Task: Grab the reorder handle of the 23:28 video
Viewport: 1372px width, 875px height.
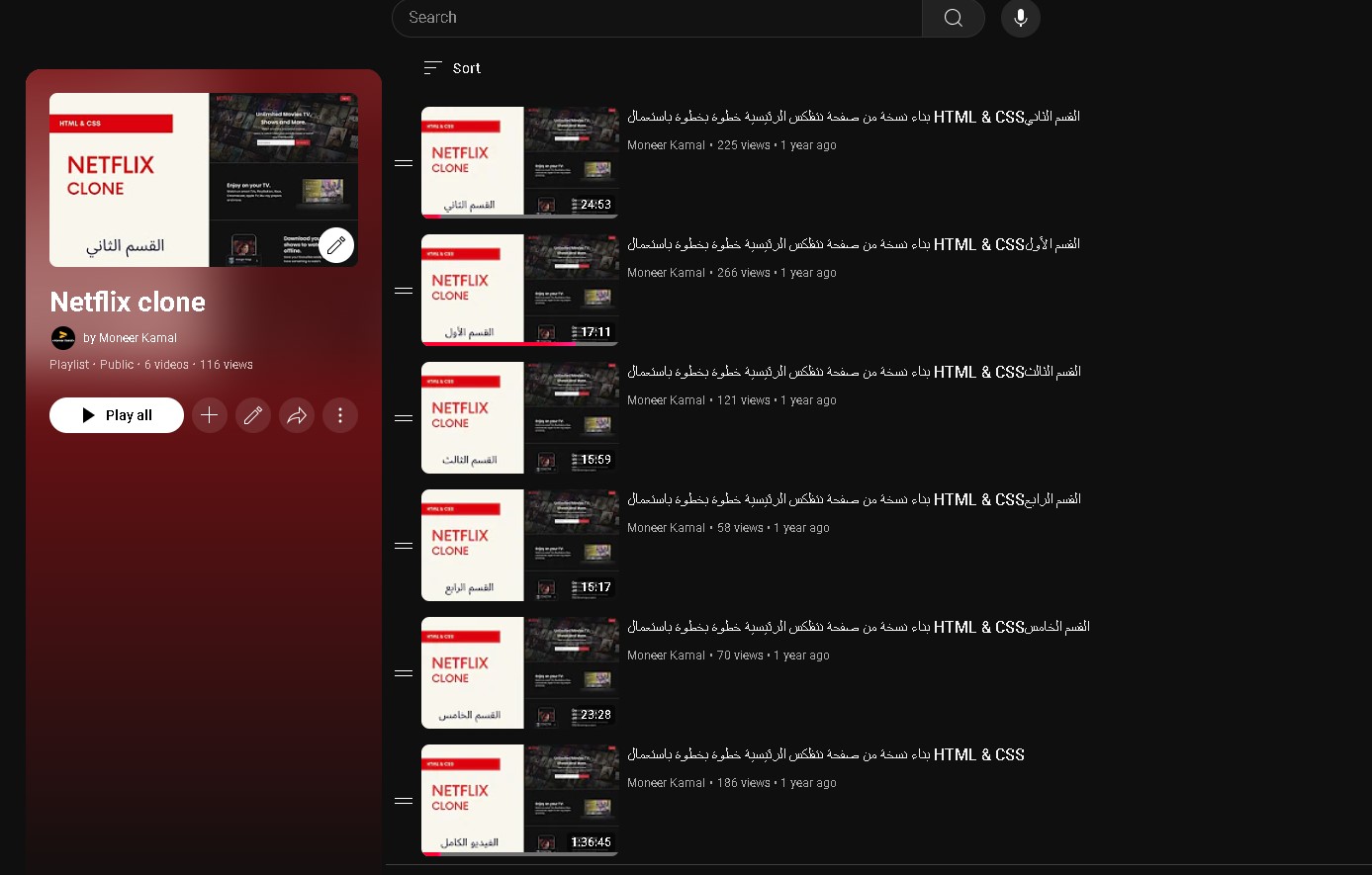Action: click(x=404, y=673)
